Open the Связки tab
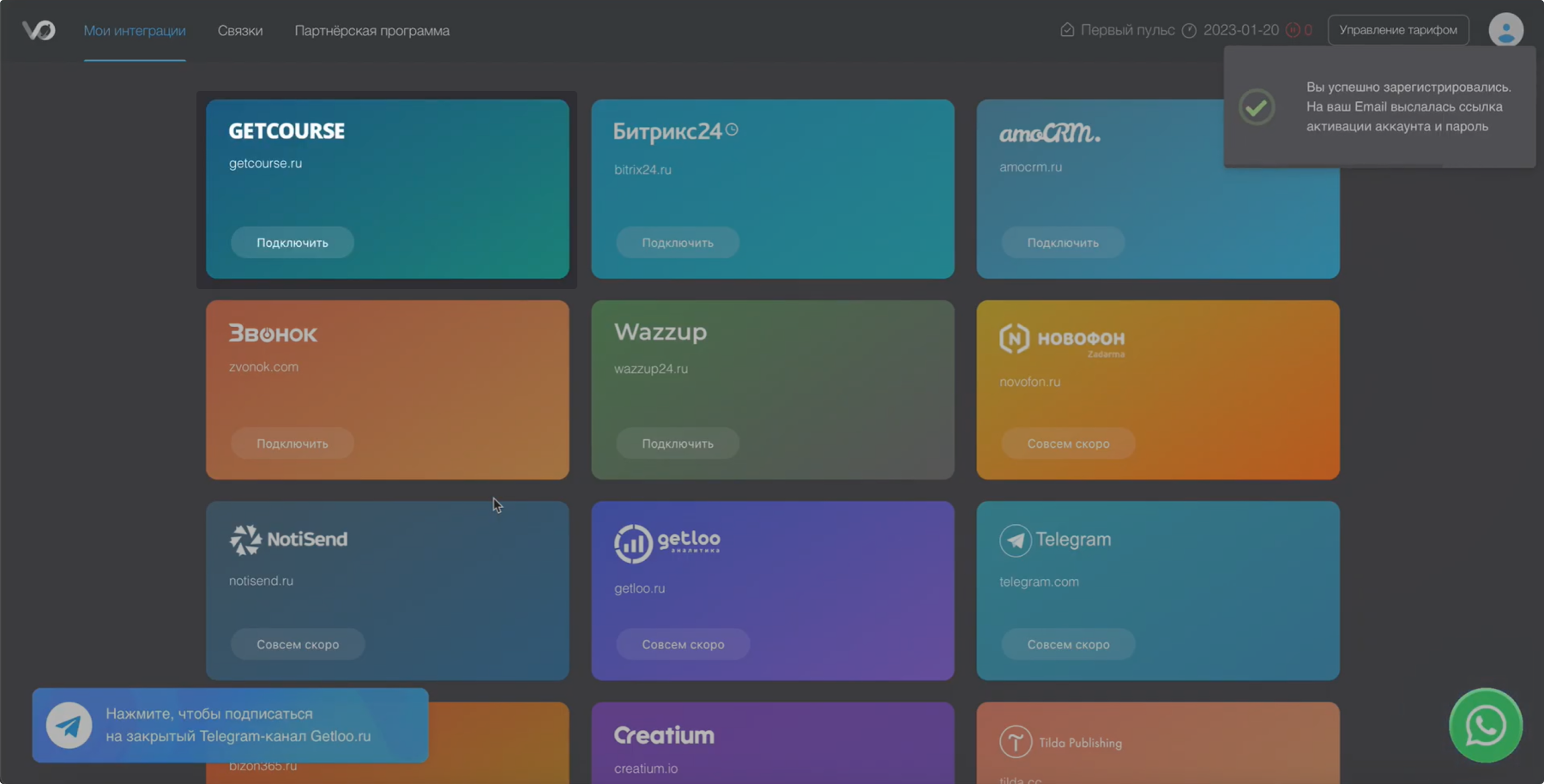This screenshot has width=1544, height=784. 240,31
